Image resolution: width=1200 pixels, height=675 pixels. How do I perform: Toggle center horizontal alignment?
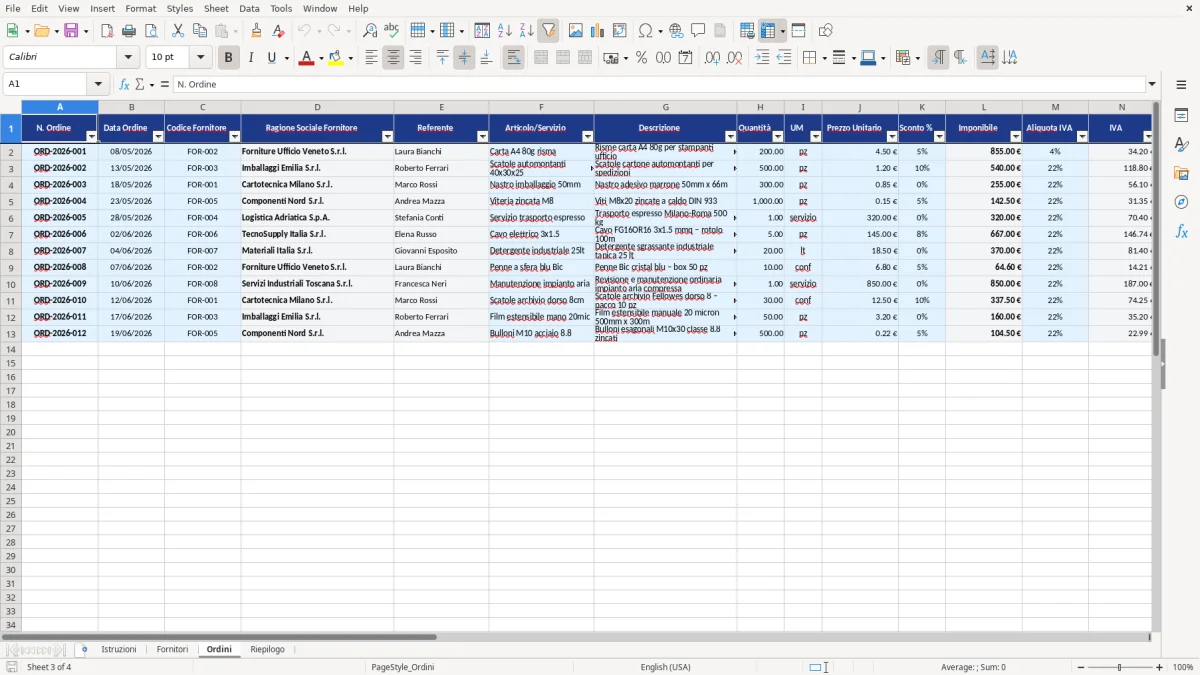393,58
